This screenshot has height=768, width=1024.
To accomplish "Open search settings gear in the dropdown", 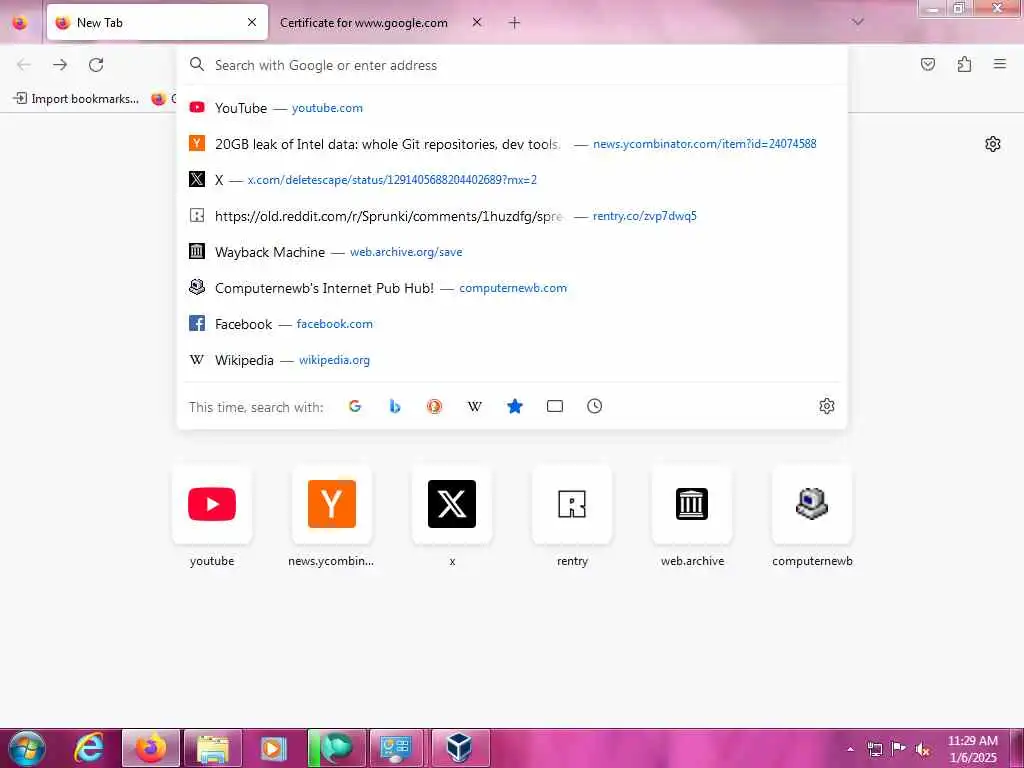I will pos(827,406).
